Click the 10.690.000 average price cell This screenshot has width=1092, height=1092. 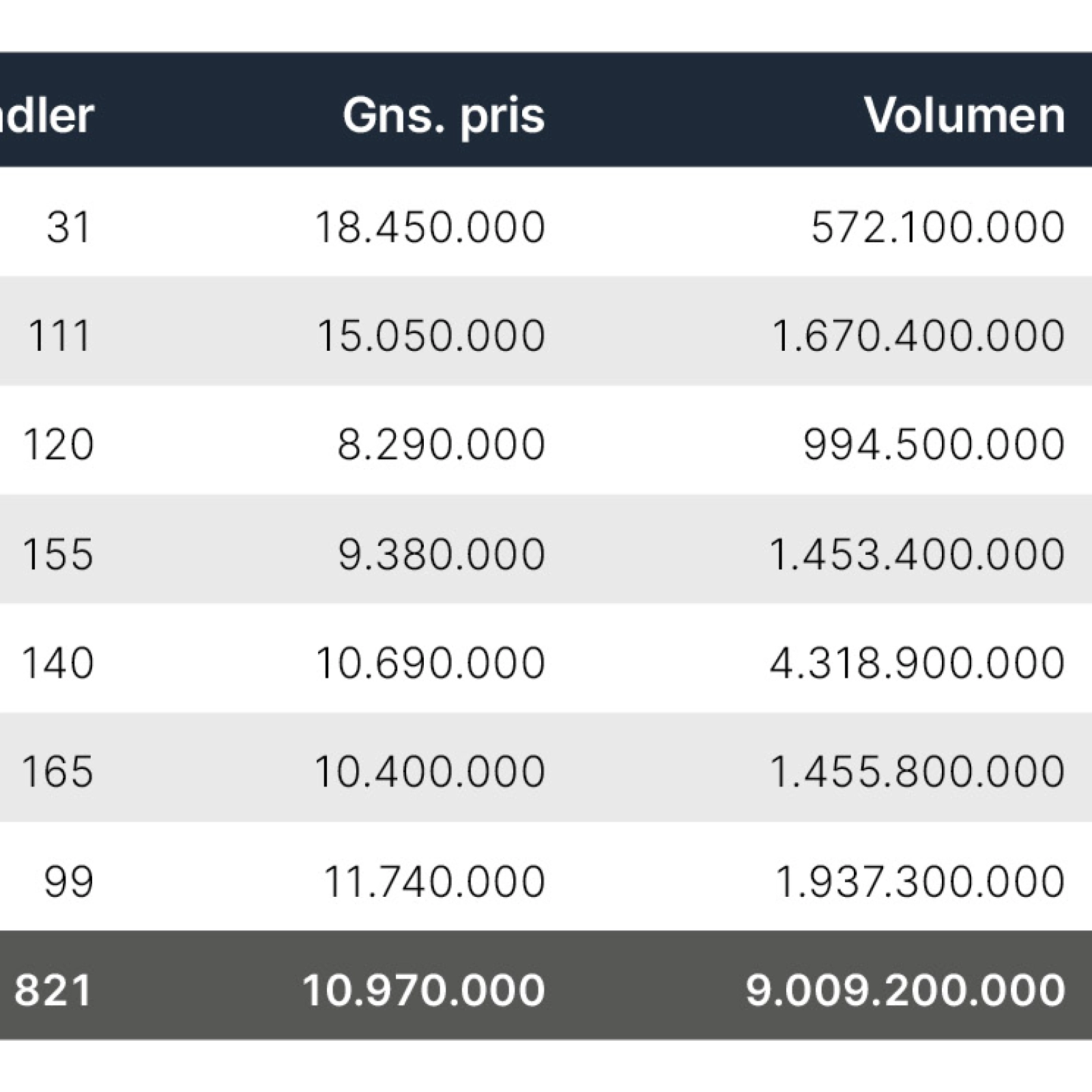(430, 663)
